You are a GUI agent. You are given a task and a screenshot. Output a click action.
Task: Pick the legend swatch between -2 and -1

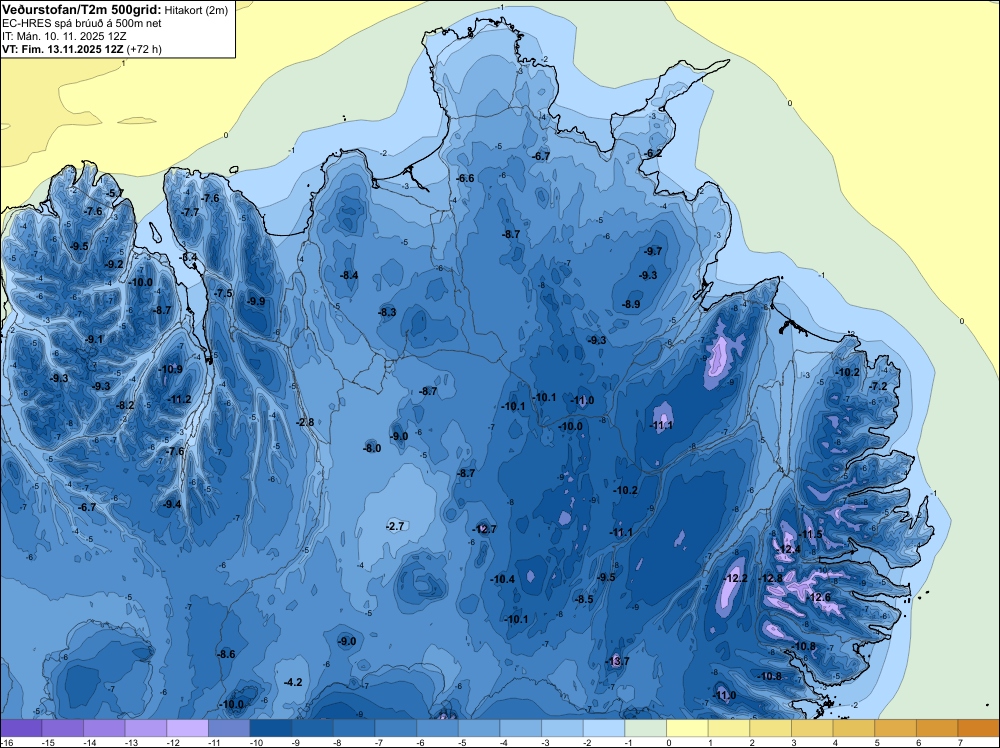[604, 728]
